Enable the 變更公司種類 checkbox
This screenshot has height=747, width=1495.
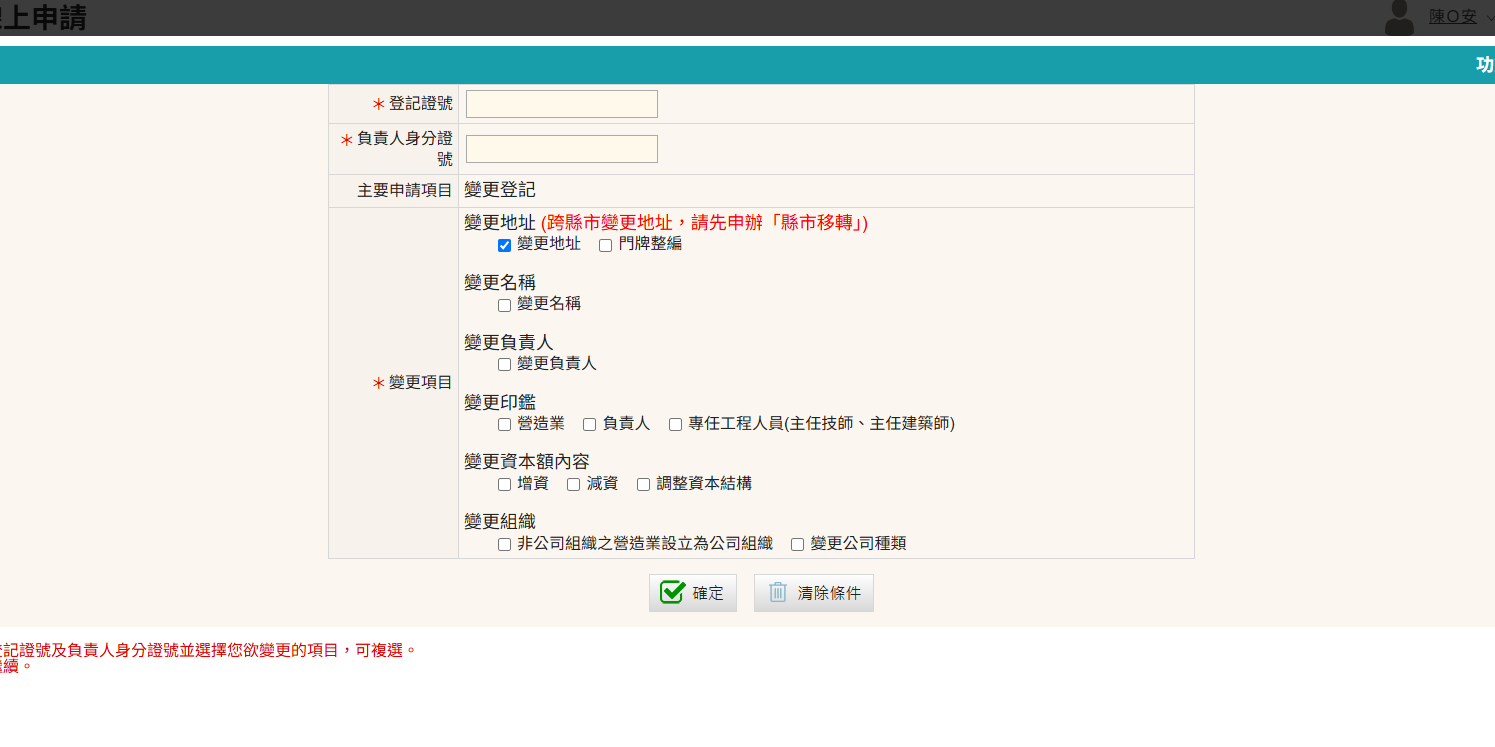tap(798, 545)
